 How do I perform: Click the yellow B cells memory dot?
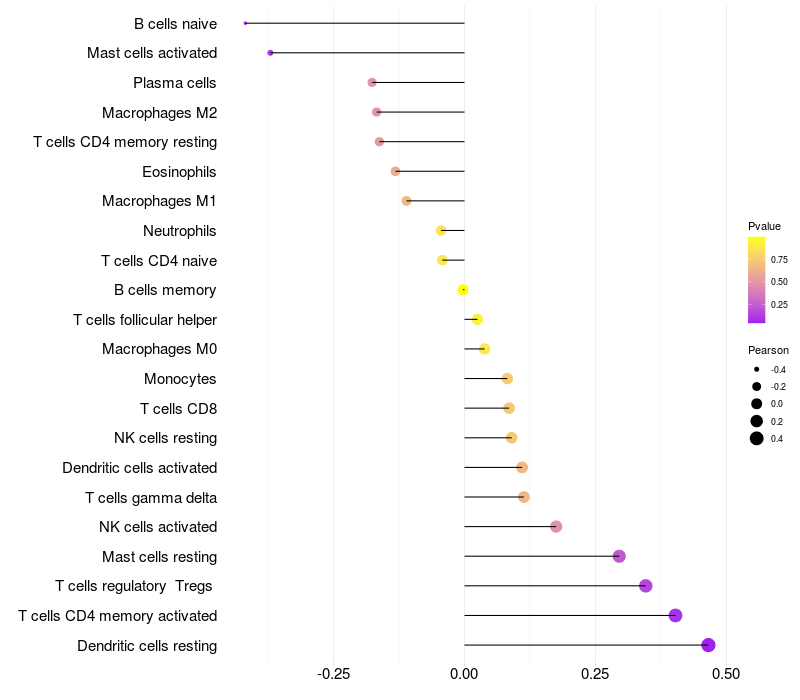pyautogui.click(x=463, y=290)
